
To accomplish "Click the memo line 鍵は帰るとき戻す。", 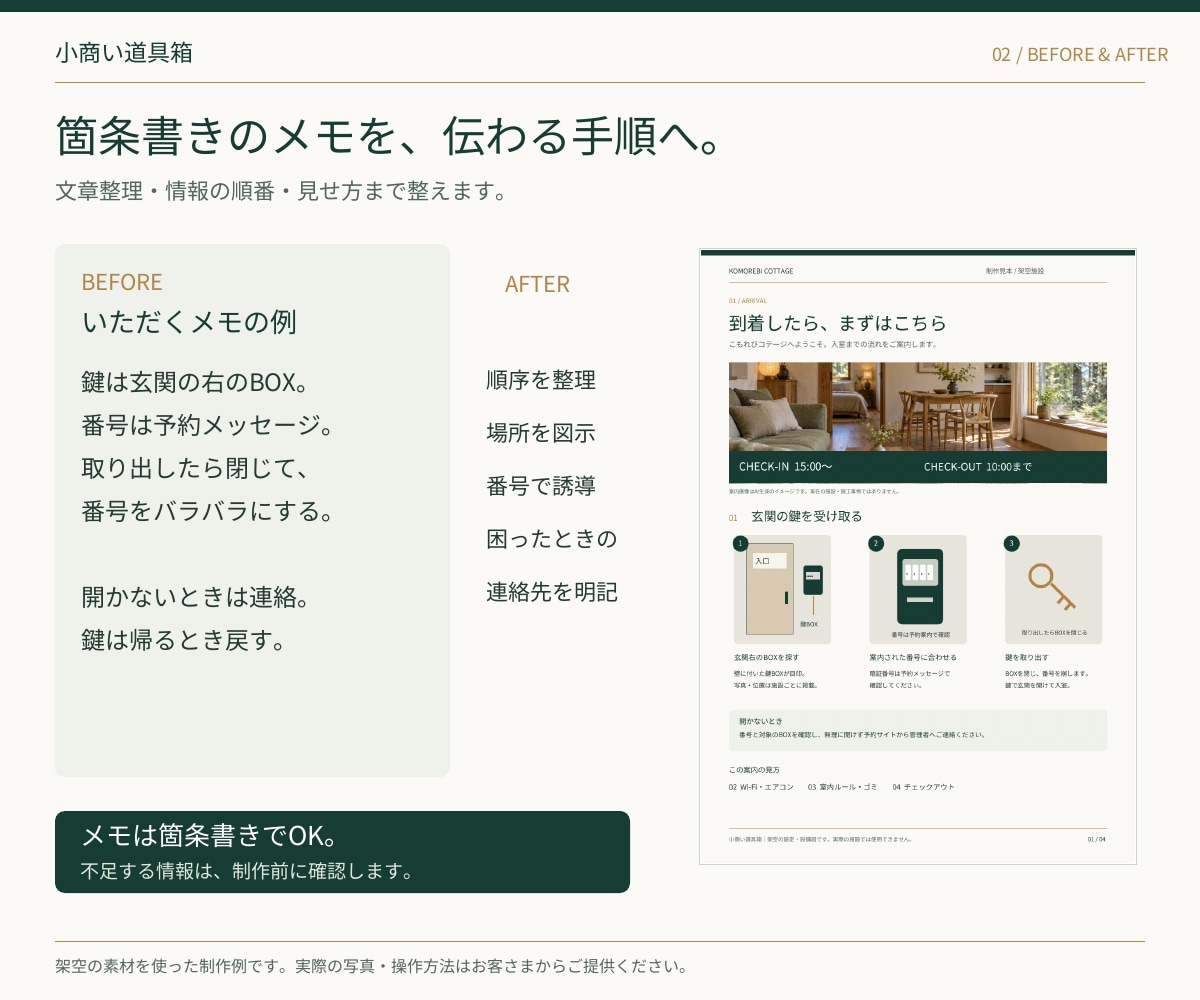I will (185, 640).
